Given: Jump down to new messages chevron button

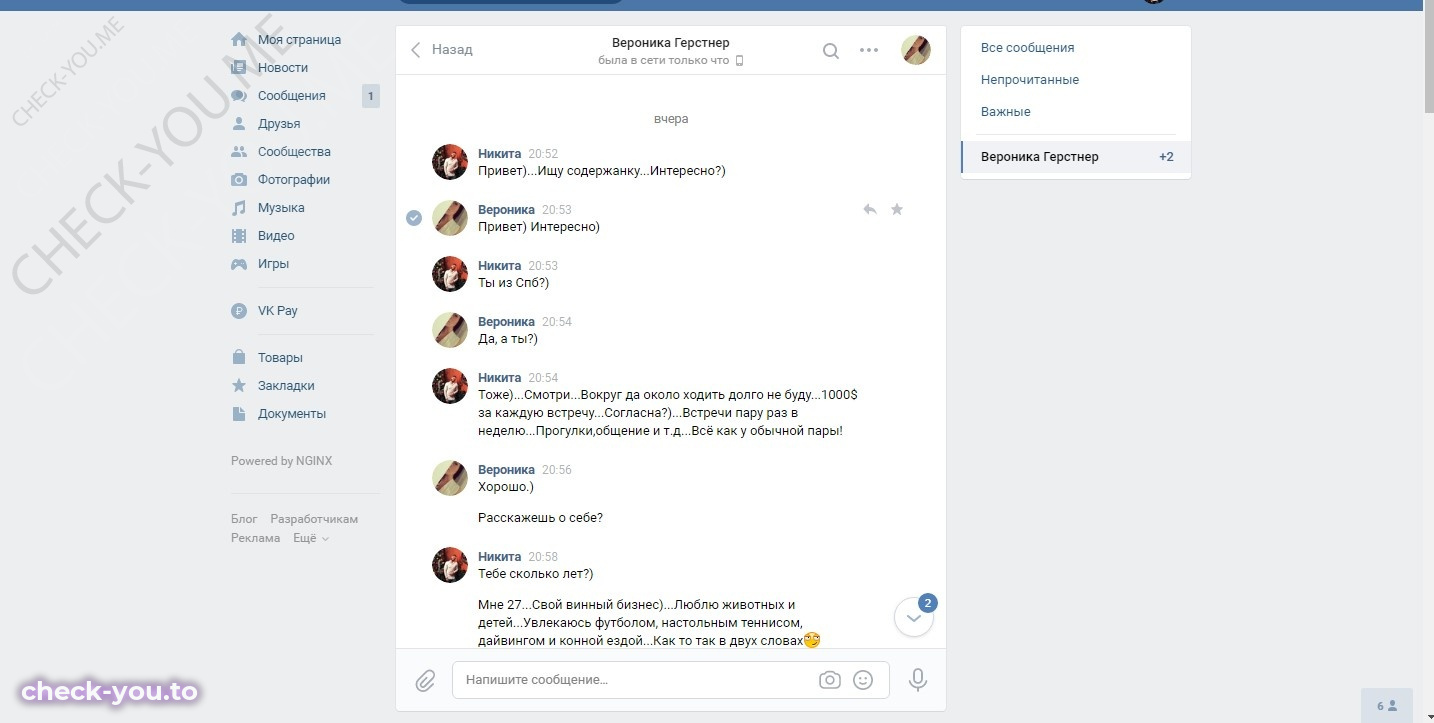Looking at the screenshot, I should pyautogui.click(x=914, y=618).
